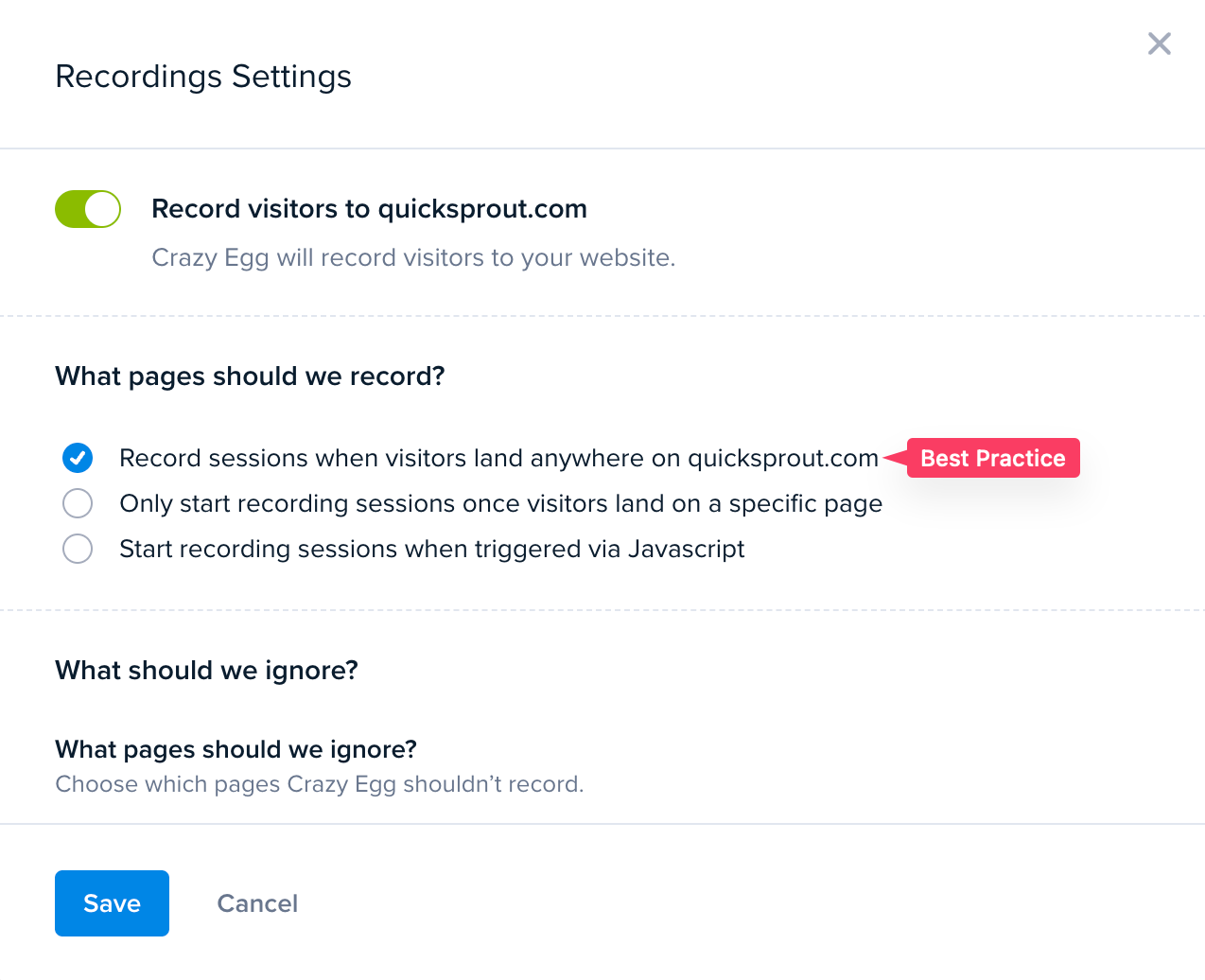1205x980 pixels.
Task: Cancel the recordings settings changes
Action: point(257,903)
